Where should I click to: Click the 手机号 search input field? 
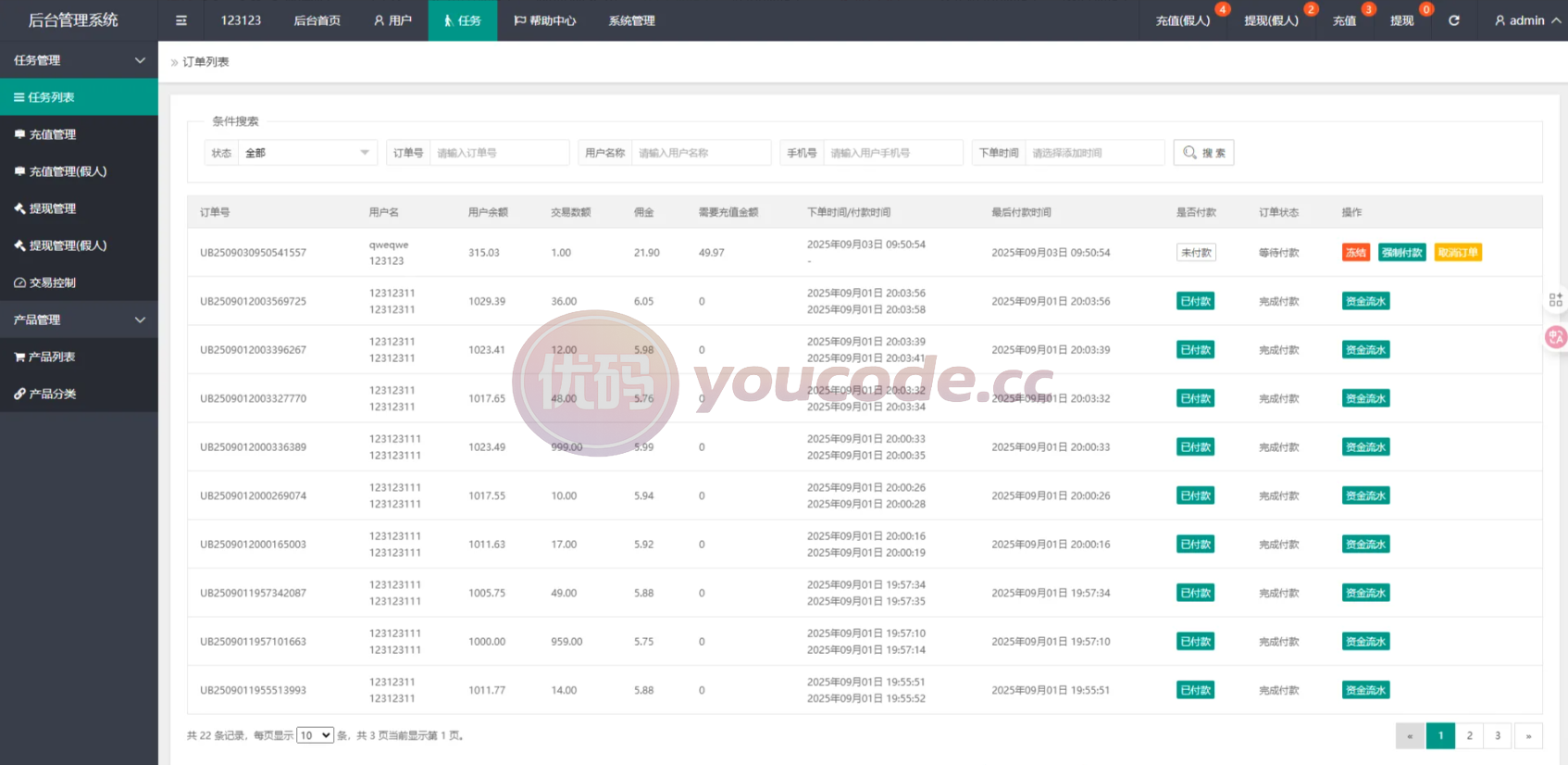pyautogui.click(x=893, y=153)
